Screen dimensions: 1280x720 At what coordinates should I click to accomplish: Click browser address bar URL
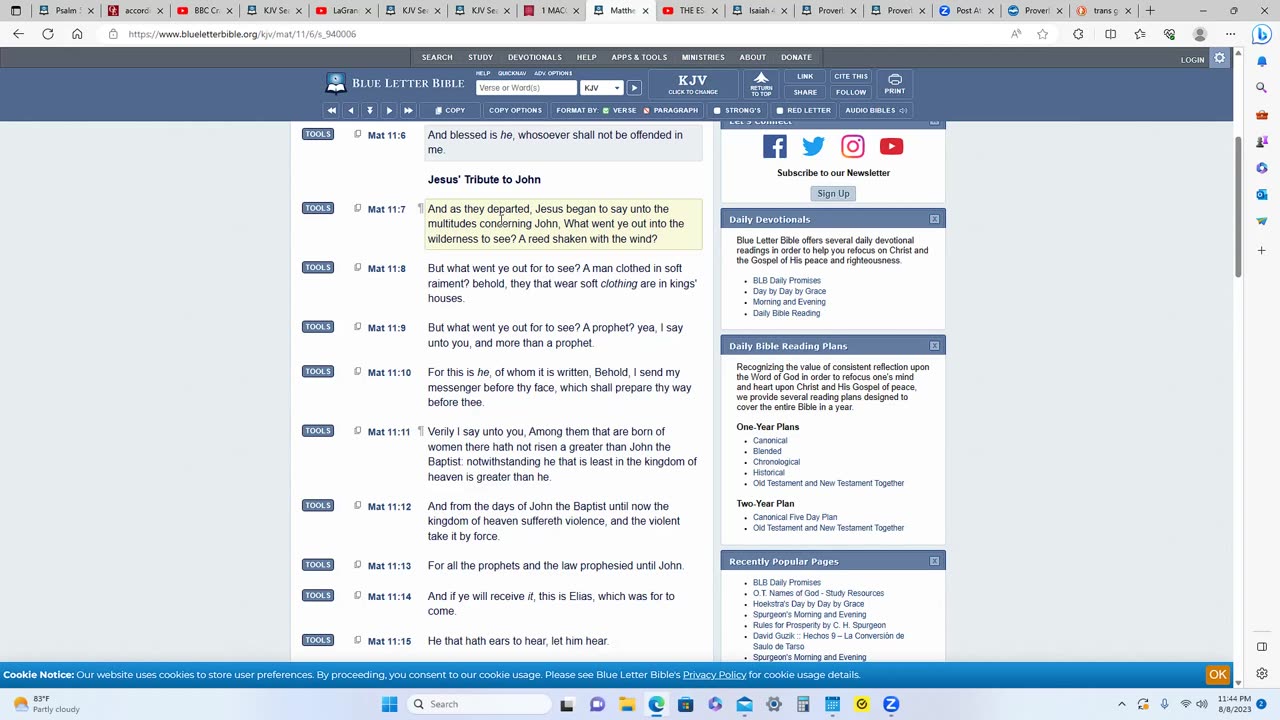[242, 34]
